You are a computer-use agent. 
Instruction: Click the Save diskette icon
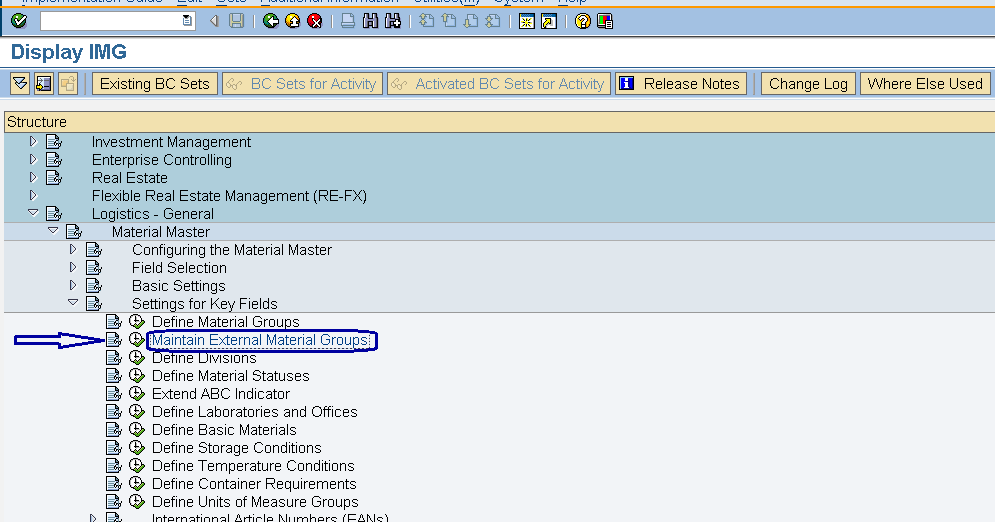coord(237,22)
